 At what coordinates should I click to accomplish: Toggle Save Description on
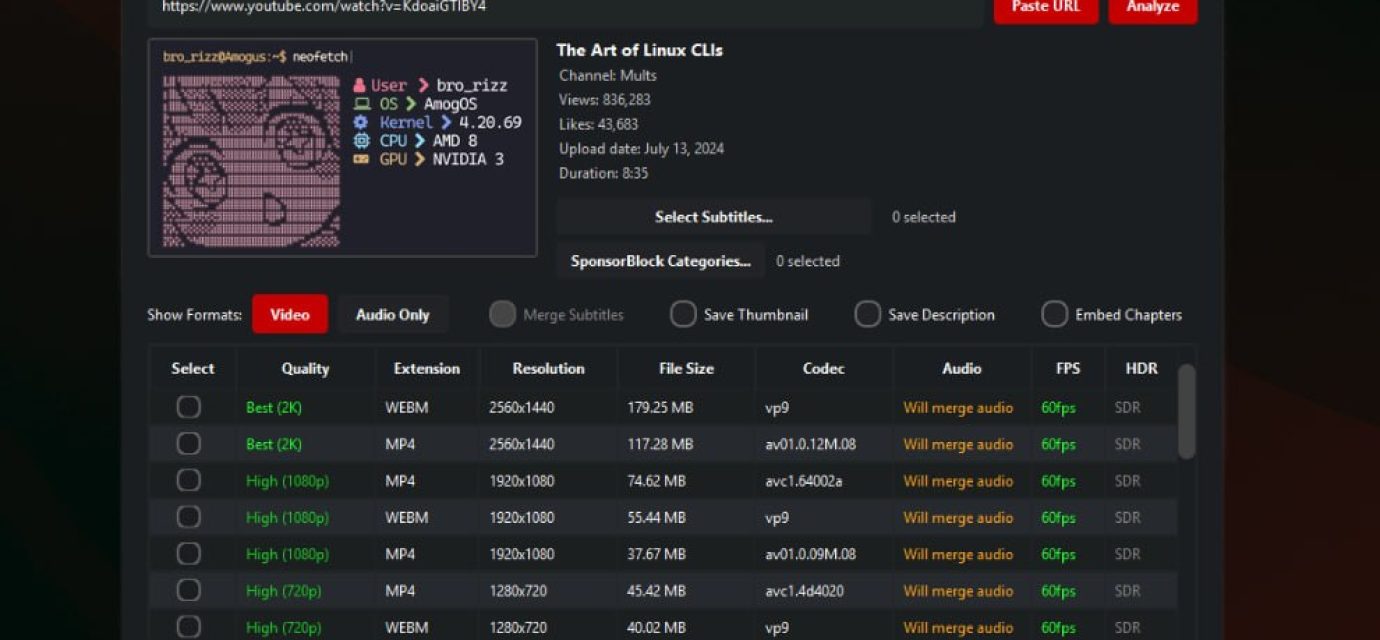(x=867, y=315)
